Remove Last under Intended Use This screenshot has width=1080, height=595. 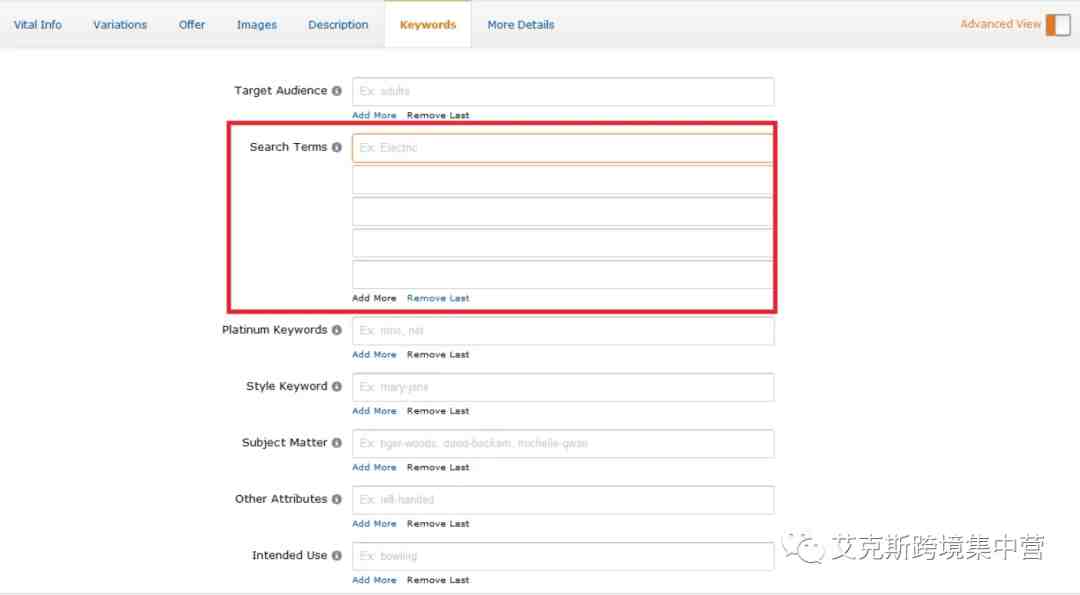pos(438,581)
